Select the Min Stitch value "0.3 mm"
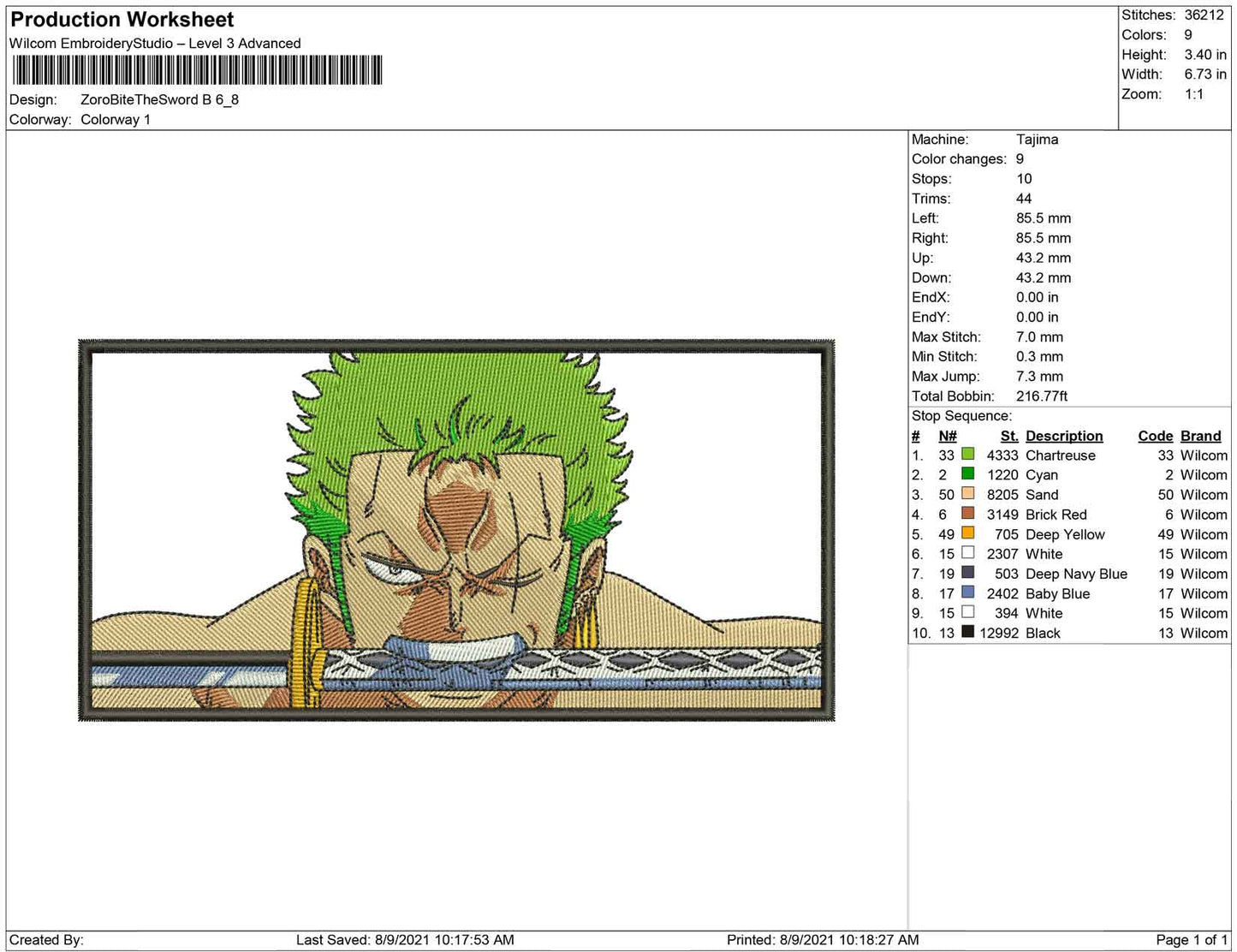 point(1040,356)
